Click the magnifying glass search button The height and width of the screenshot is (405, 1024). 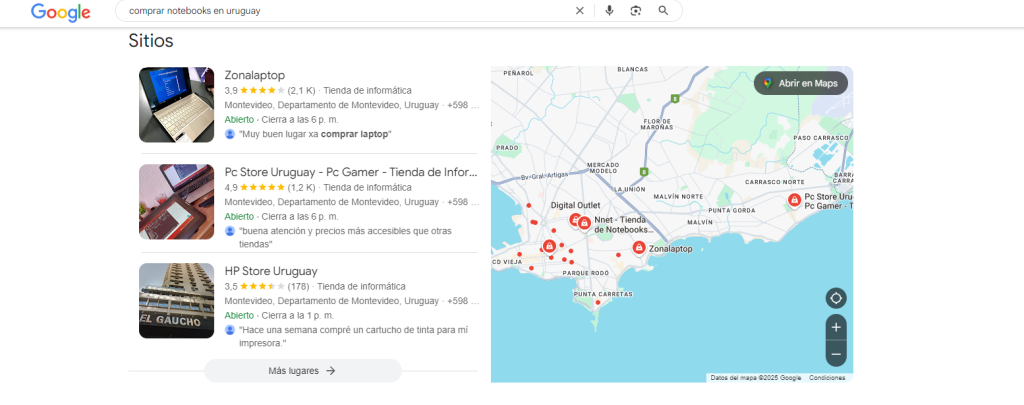click(663, 11)
